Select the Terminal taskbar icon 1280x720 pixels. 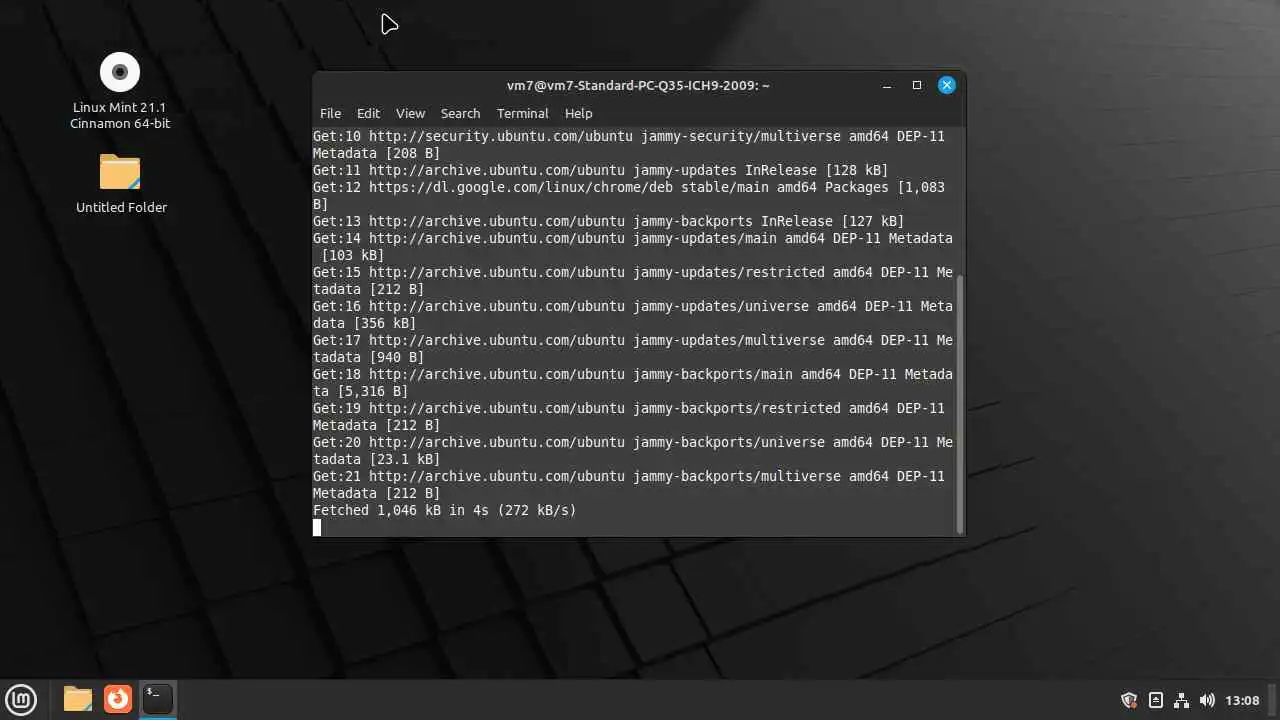[157, 699]
